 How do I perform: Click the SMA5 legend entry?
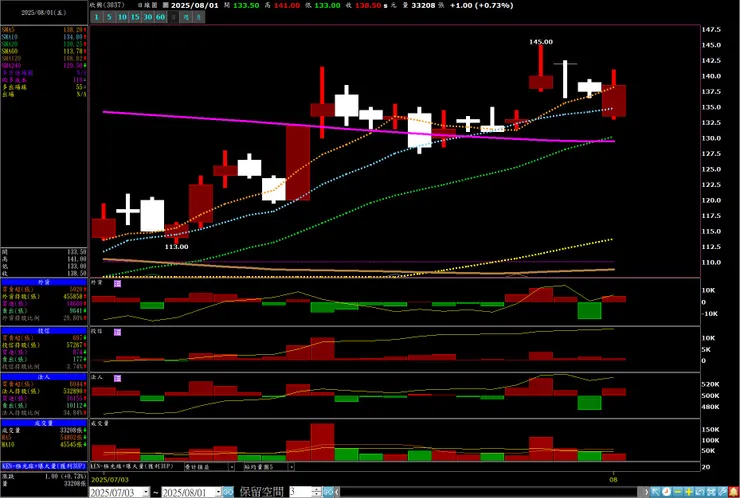[x=44, y=30]
